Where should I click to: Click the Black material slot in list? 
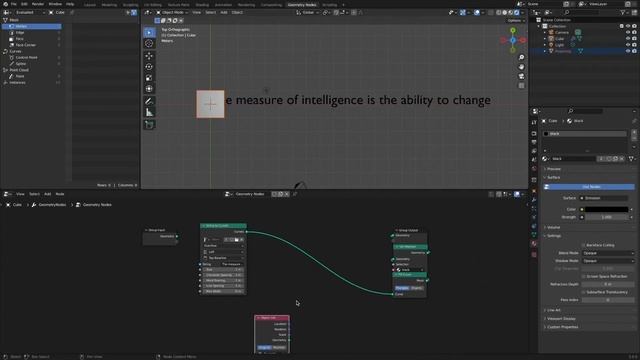coord(585,134)
